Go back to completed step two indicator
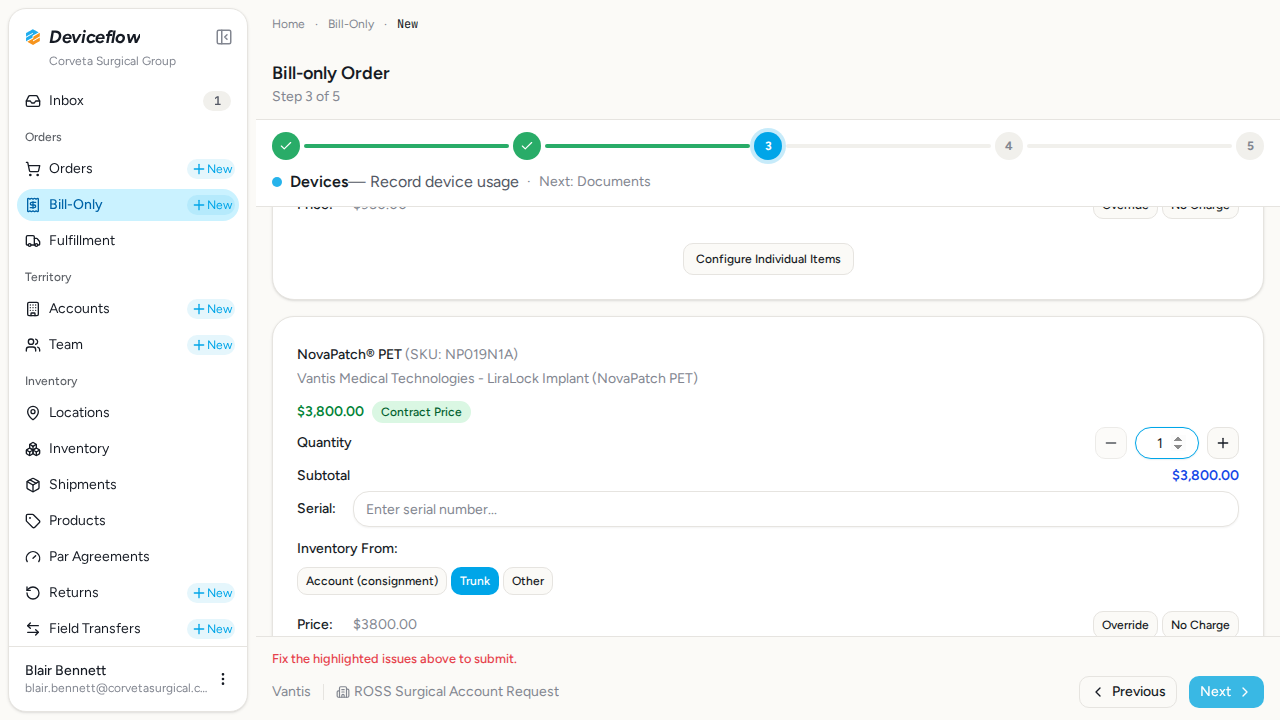 point(527,146)
